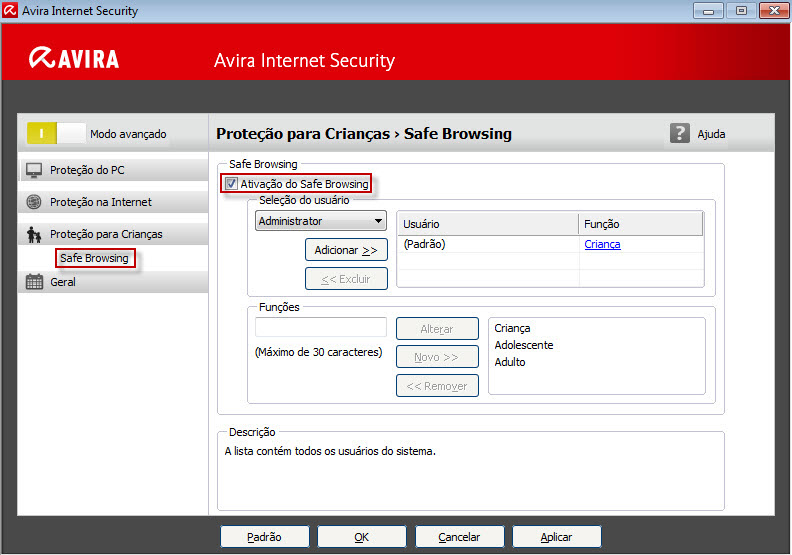This screenshot has height=555, width=792.
Task: Click the Adicionar >> button
Action: [x=346, y=250]
